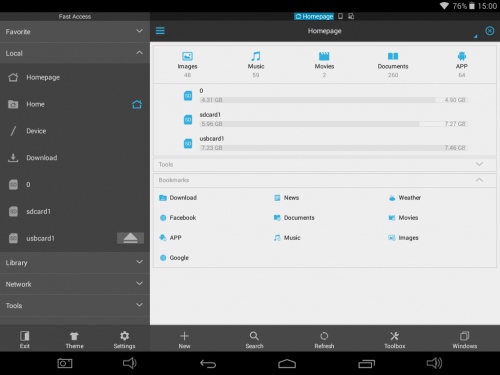Click the Fast Access header

click(x=75, y=16)
